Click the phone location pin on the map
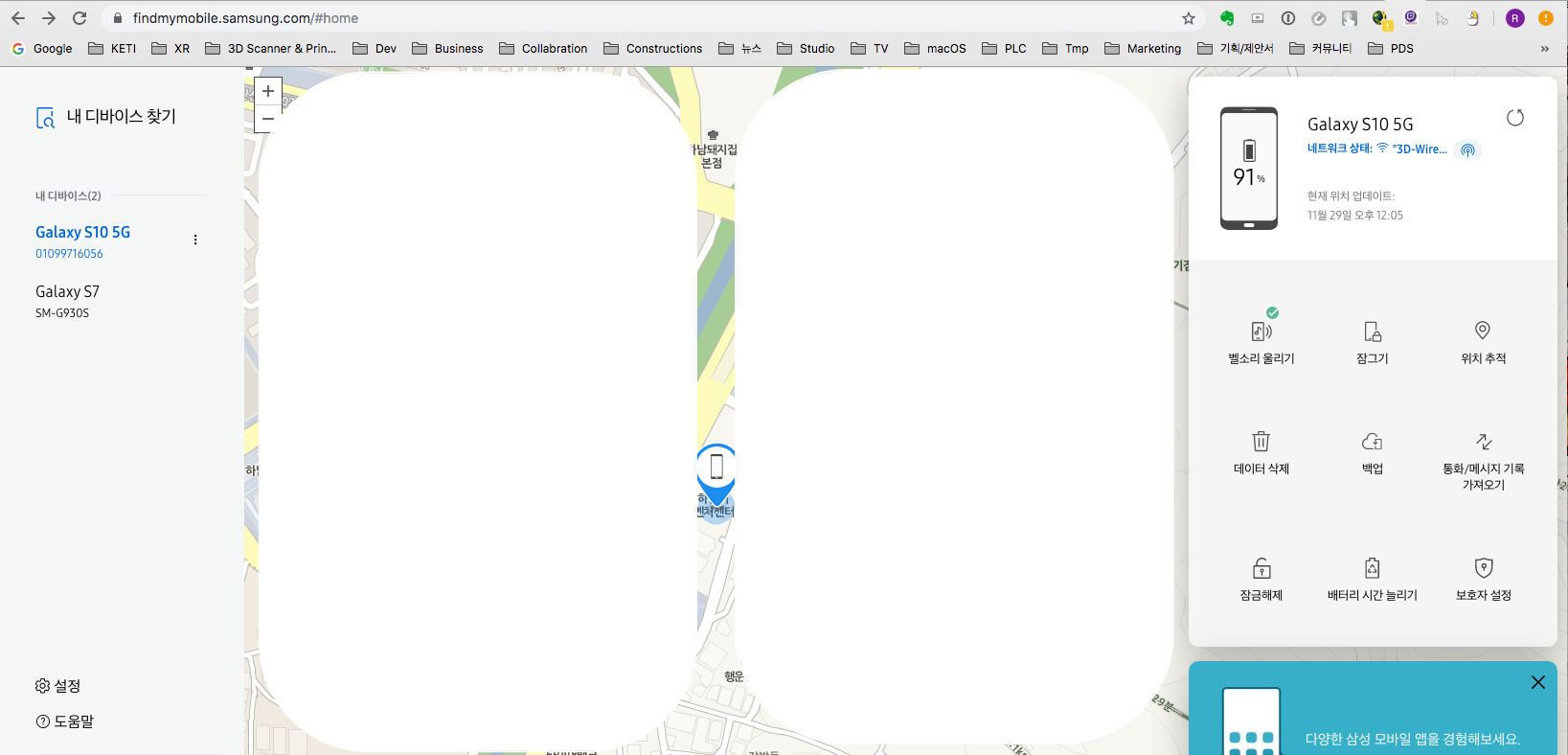The image size is (1568, 755). [716, 475]
